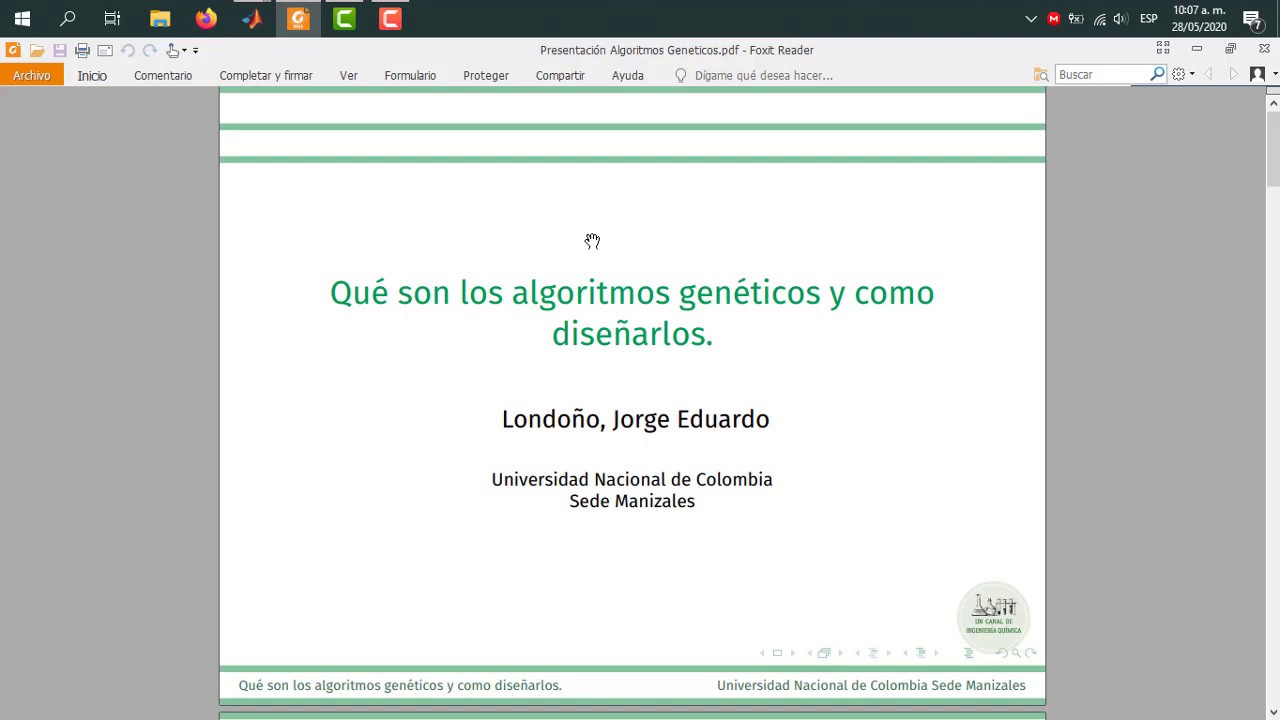
Task: Expand the customize quick access toolbar arrow
Action: [x=196, y=50]
